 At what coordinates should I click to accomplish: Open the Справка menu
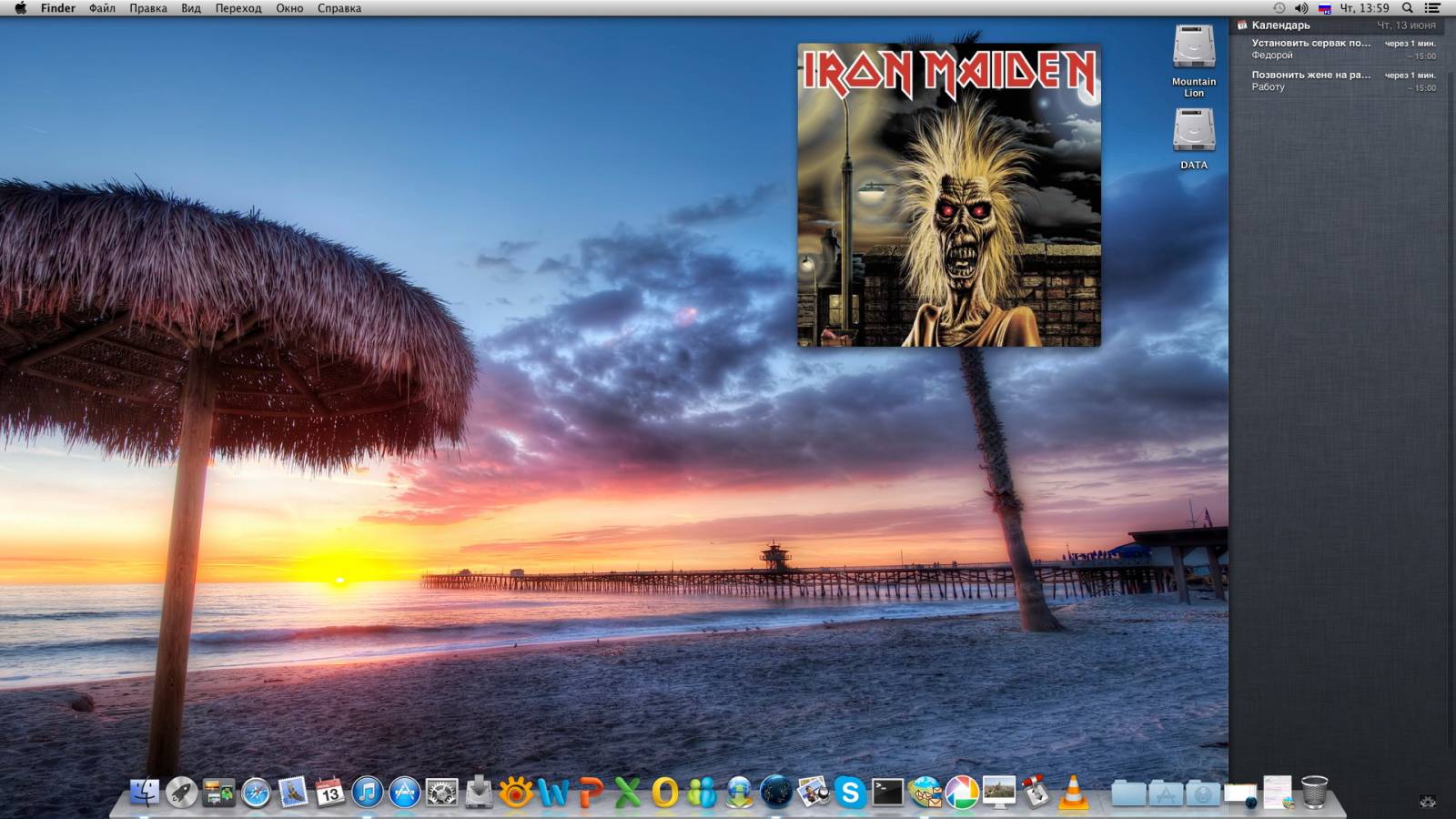339,8
